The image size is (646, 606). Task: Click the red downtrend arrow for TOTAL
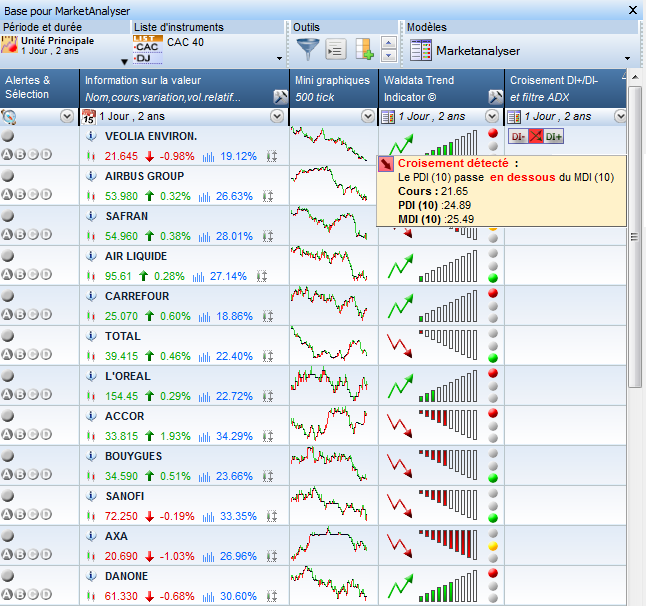400,346
